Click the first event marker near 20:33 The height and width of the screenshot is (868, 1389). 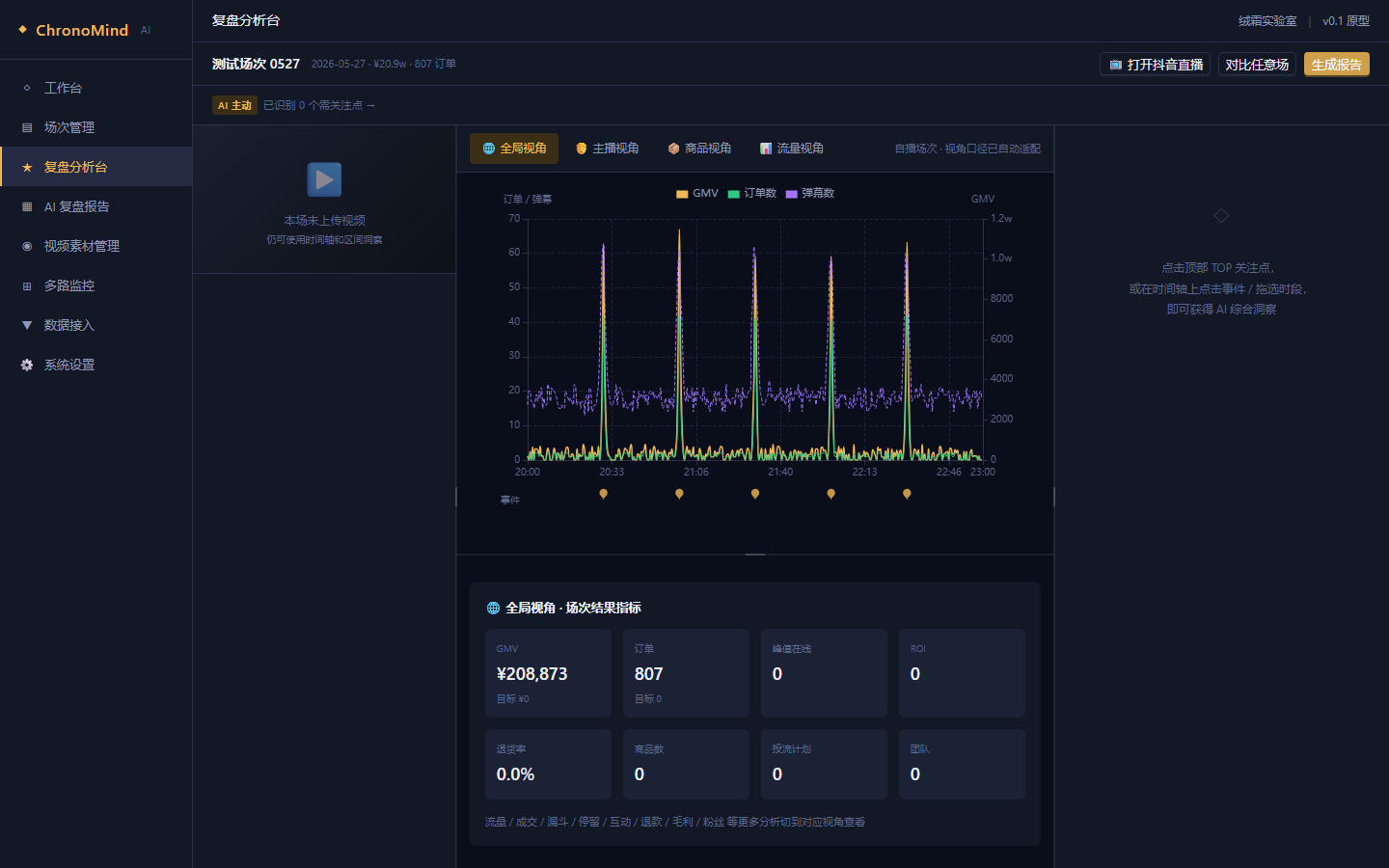point(604,494)
